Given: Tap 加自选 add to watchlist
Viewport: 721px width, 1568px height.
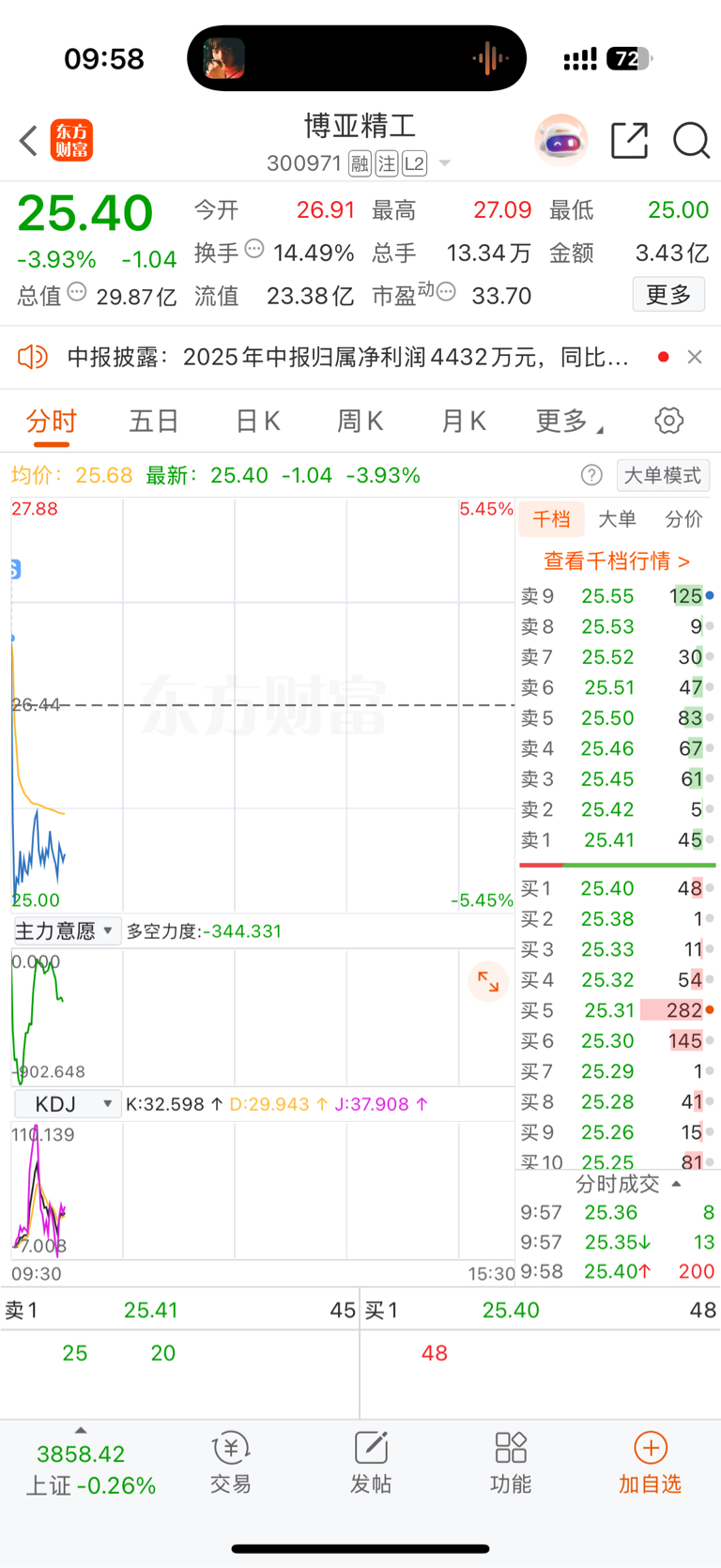Looking at the screenshot, I should [650, 1463].
